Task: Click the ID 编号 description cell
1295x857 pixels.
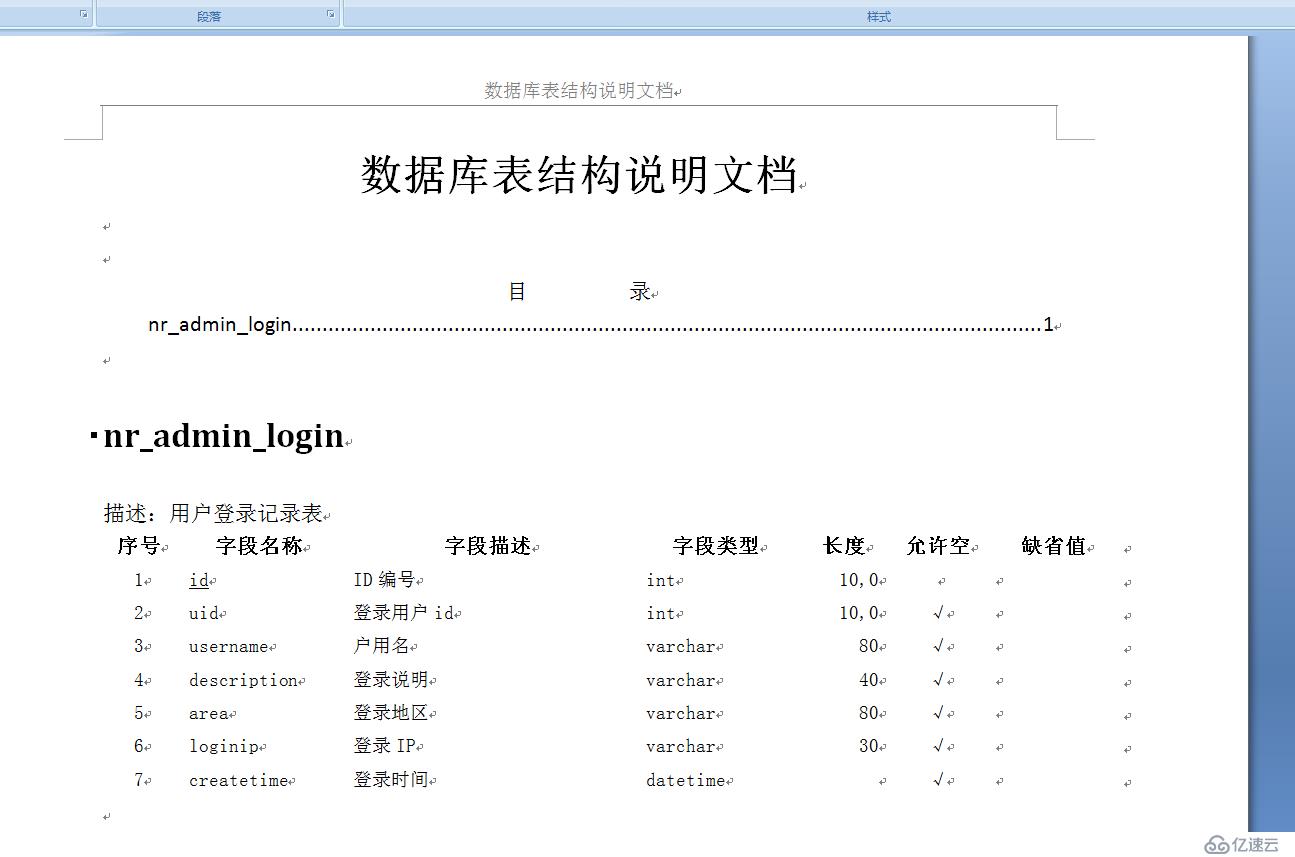Action: click(x=384, y=579)
